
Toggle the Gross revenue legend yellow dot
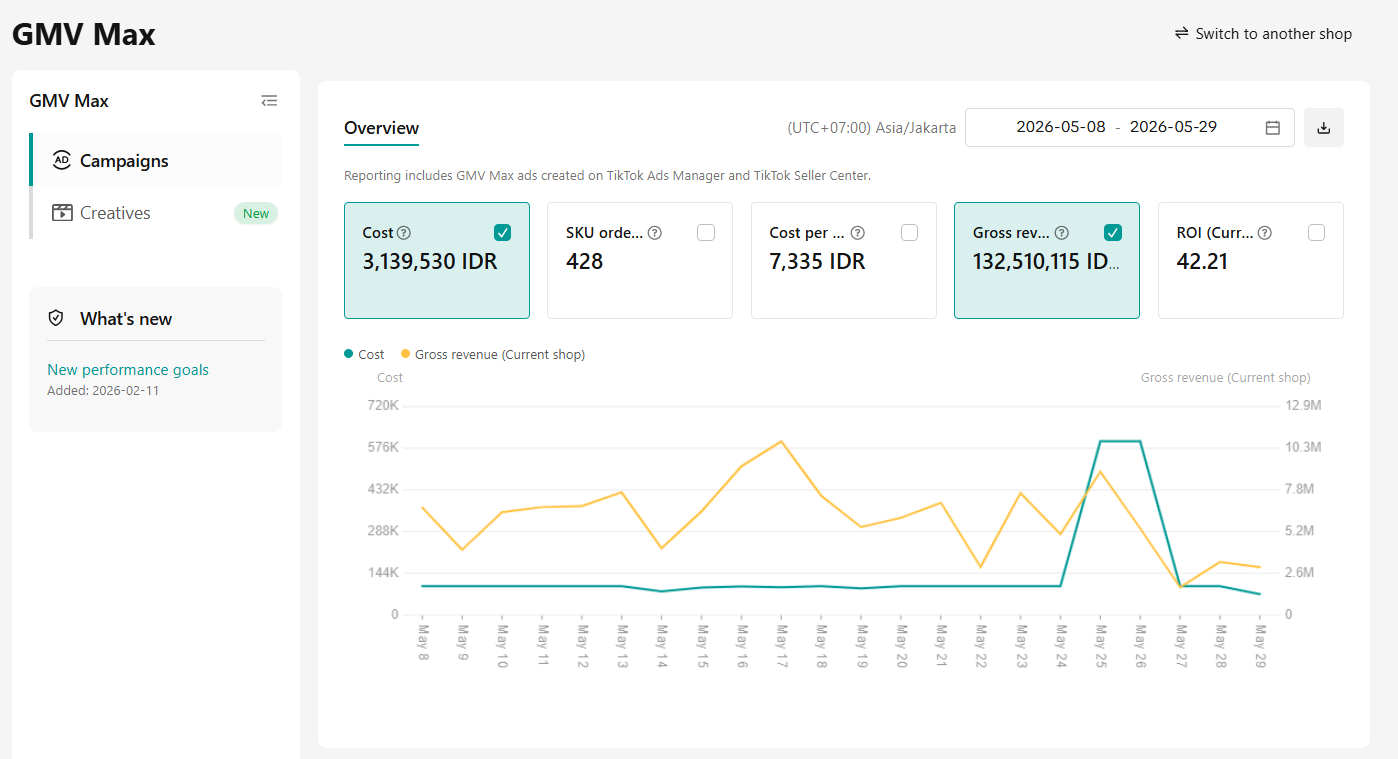coord(405,354)
